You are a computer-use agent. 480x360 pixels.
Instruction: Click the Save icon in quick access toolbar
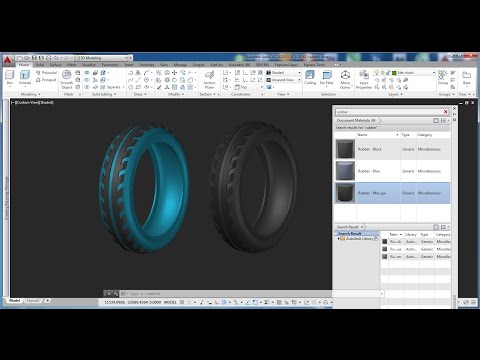34,58
